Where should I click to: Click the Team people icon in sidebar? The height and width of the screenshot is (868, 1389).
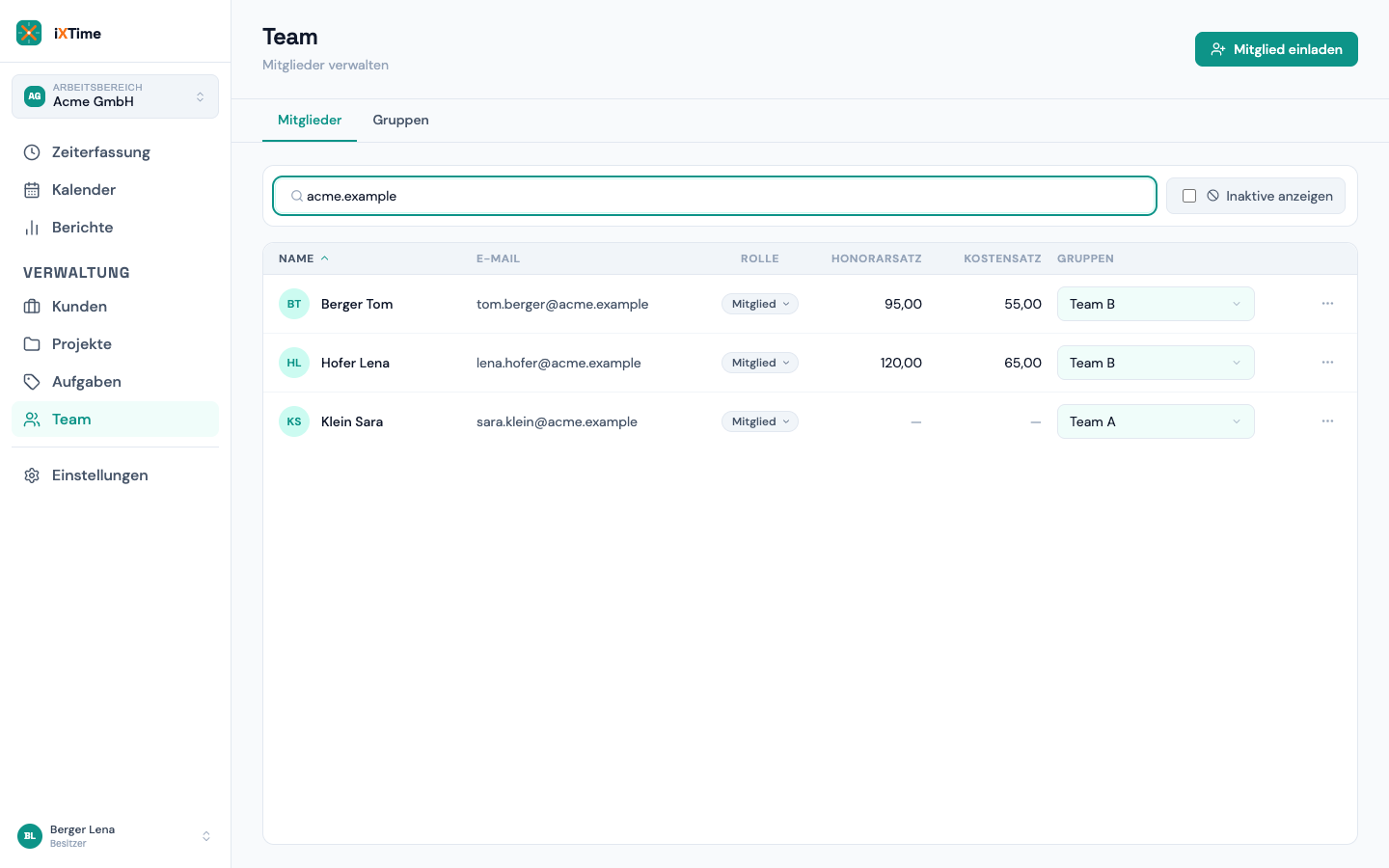click(x=32, y=420)
